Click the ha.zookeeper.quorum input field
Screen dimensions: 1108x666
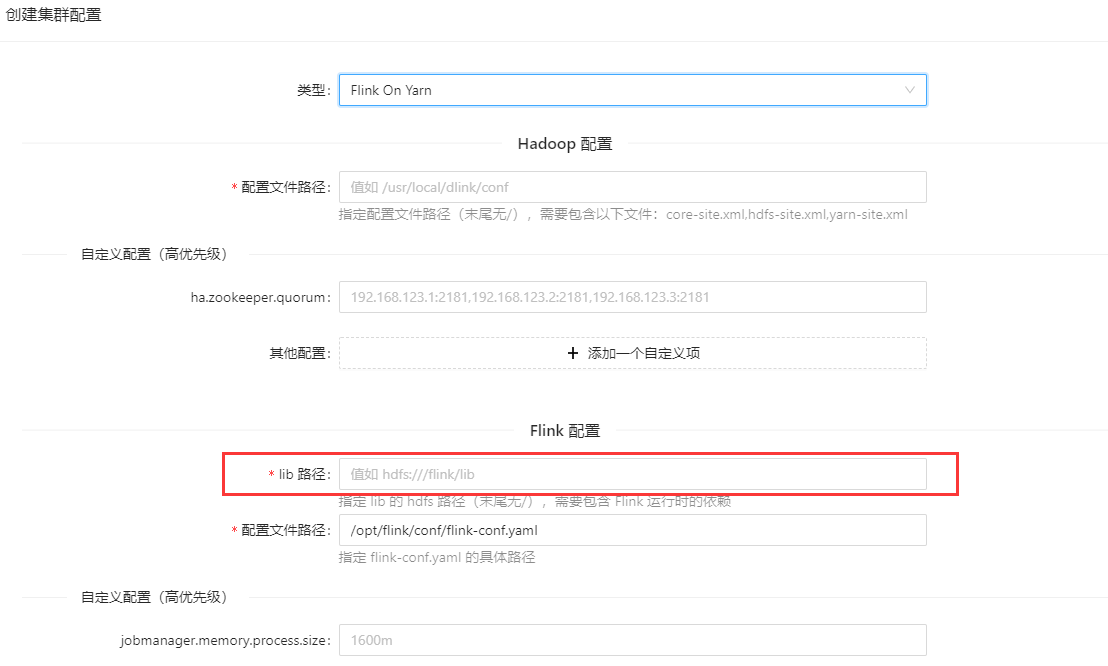pos(632,296)
